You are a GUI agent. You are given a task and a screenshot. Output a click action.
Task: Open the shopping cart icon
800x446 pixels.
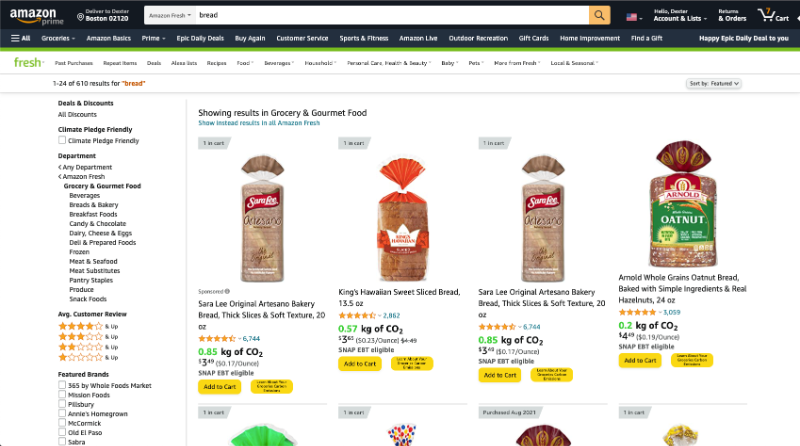[x=768, y=15]
